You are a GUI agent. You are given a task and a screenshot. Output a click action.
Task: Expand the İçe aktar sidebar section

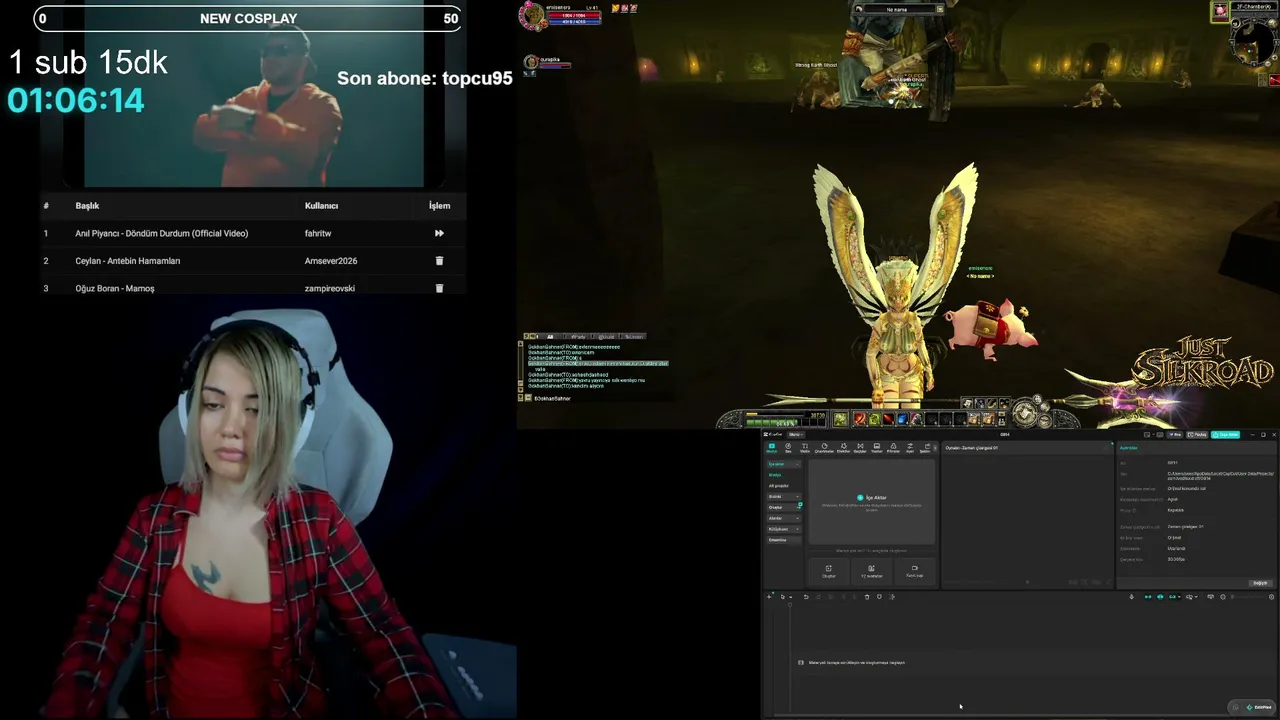(x=783, y=464)
